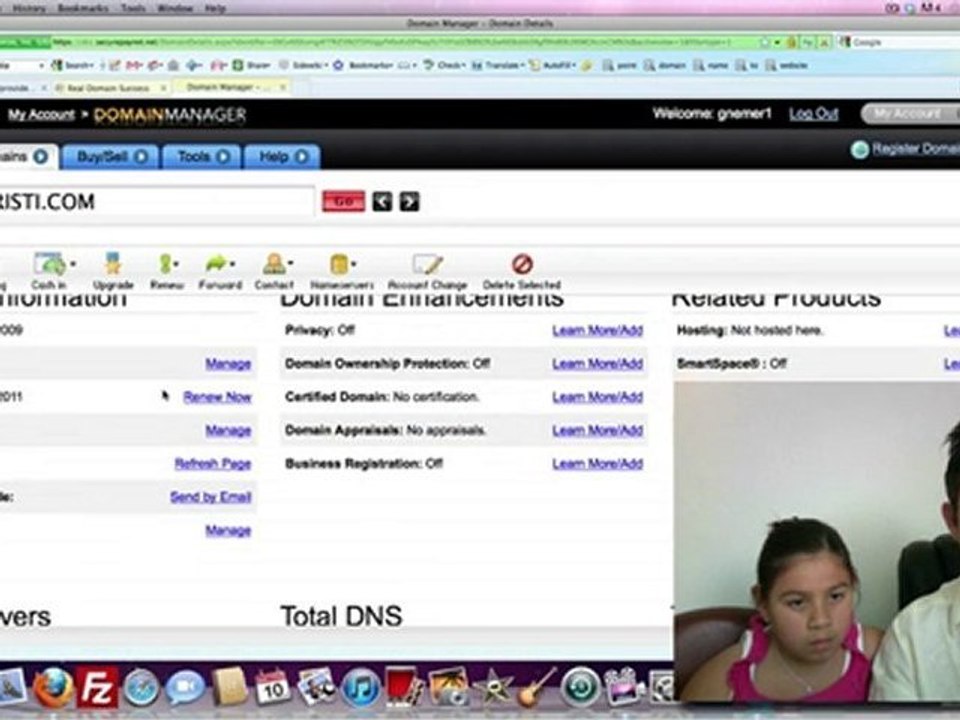Open the browser Help menu
Screen dimensions: 960x720
pos(215,8)
